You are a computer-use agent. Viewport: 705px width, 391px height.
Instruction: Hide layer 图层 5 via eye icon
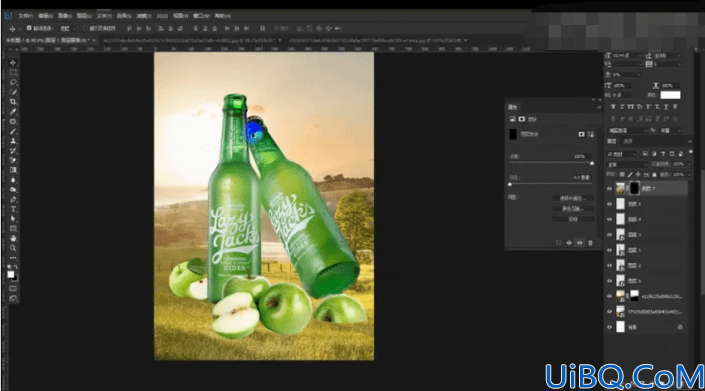pos(610,204)
